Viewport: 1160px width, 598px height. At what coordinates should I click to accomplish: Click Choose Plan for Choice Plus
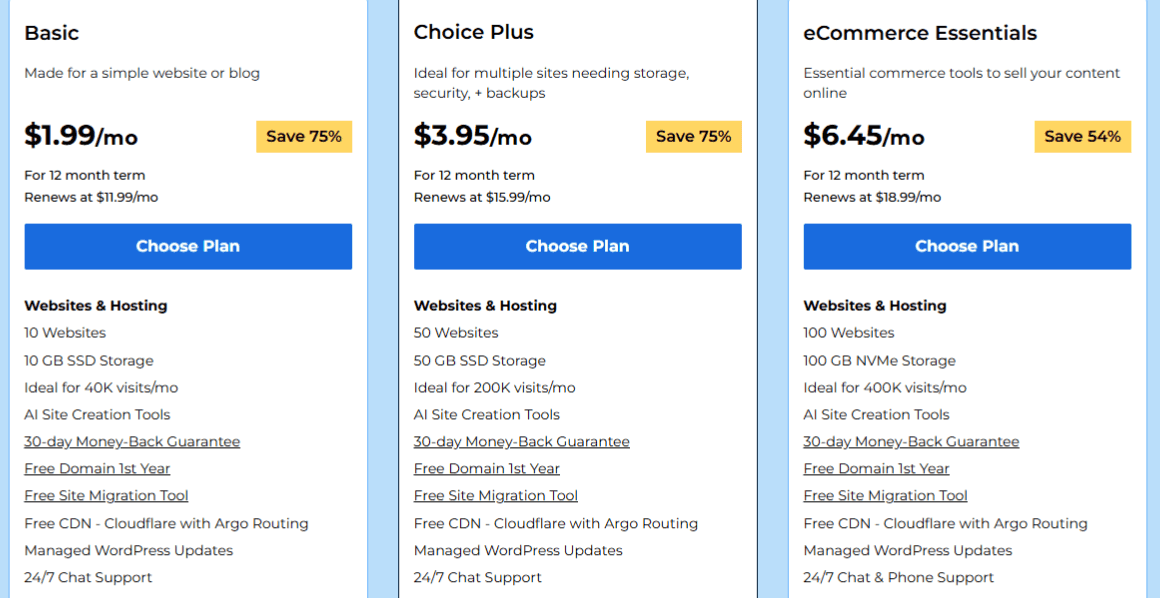[x=577, y=246]
